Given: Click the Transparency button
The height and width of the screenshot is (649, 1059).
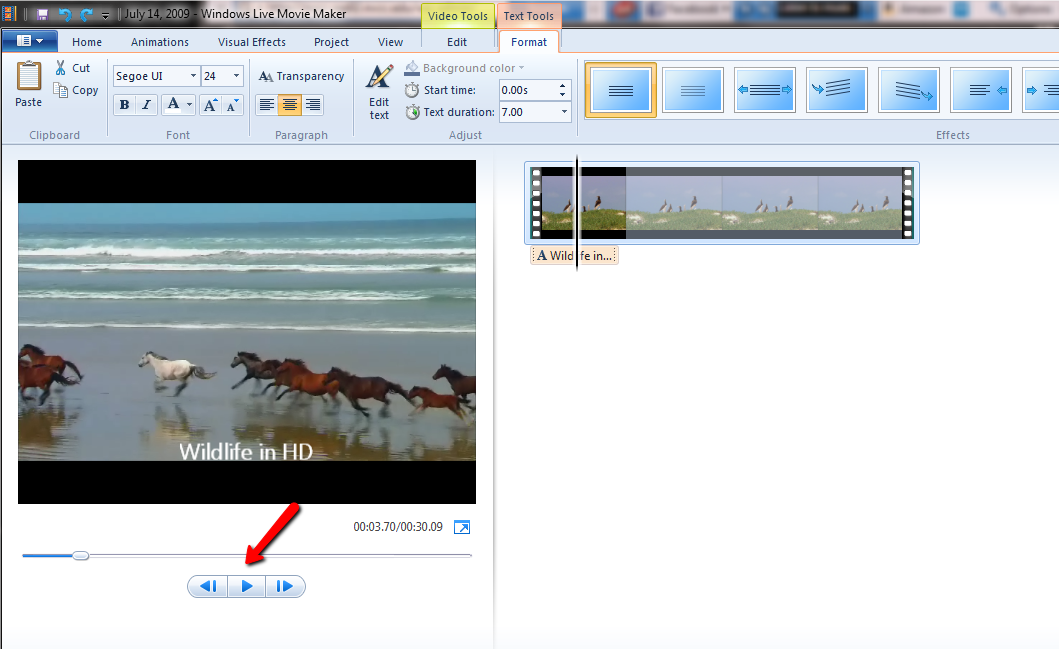Looking at the screenshot, I should click(x=301, y=76).
